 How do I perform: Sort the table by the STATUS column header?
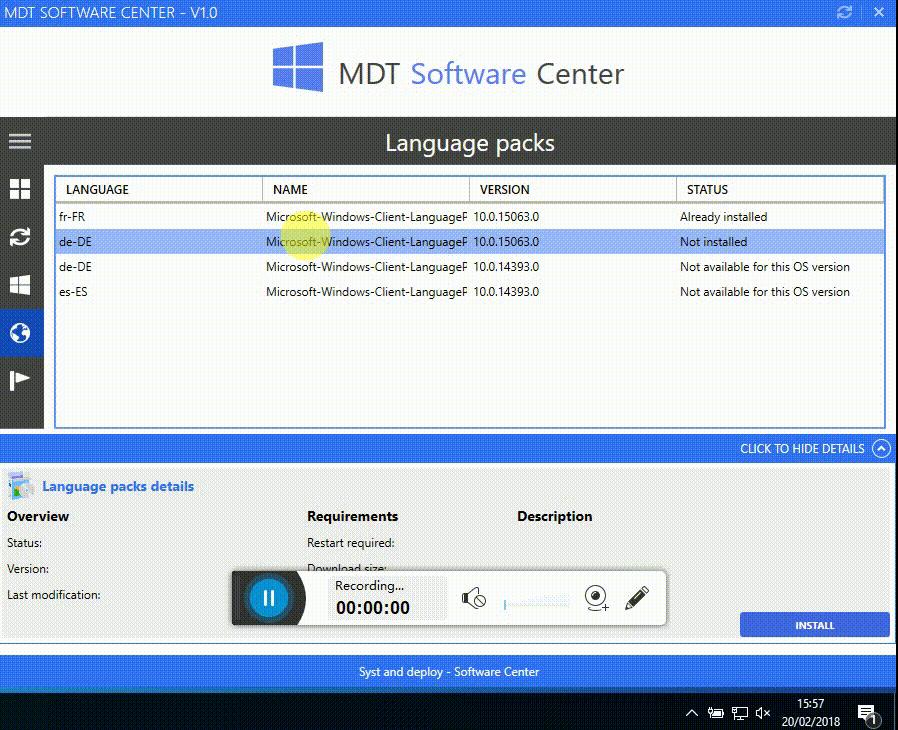(x=707, y=189)
